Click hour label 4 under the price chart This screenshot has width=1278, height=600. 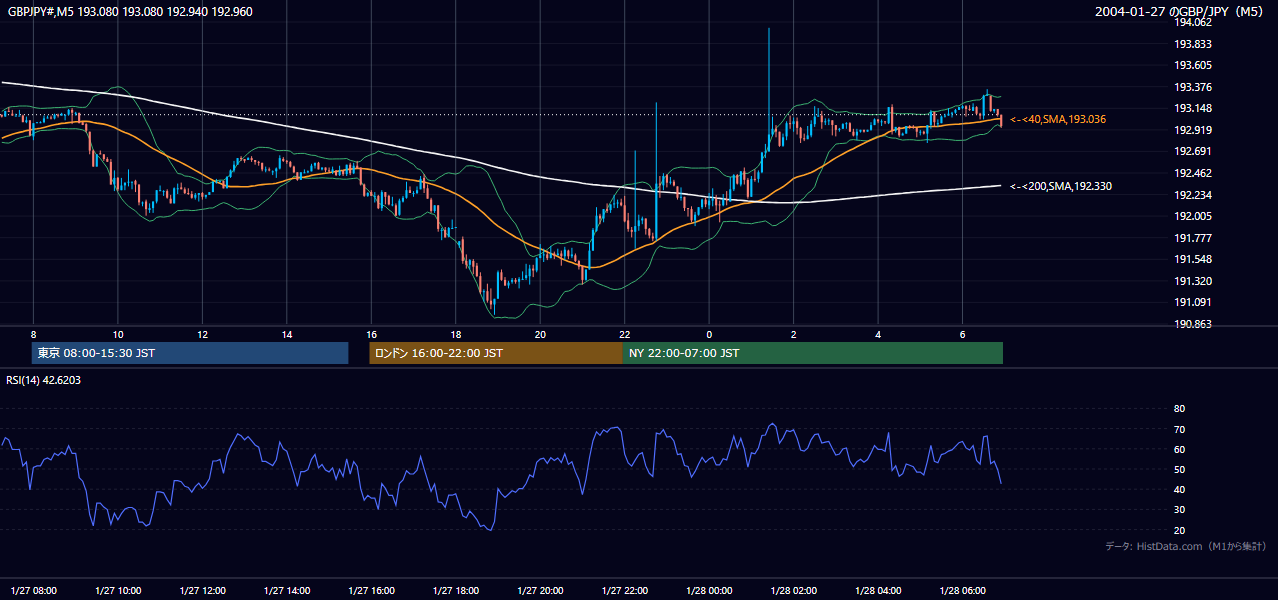coord(878,334)
